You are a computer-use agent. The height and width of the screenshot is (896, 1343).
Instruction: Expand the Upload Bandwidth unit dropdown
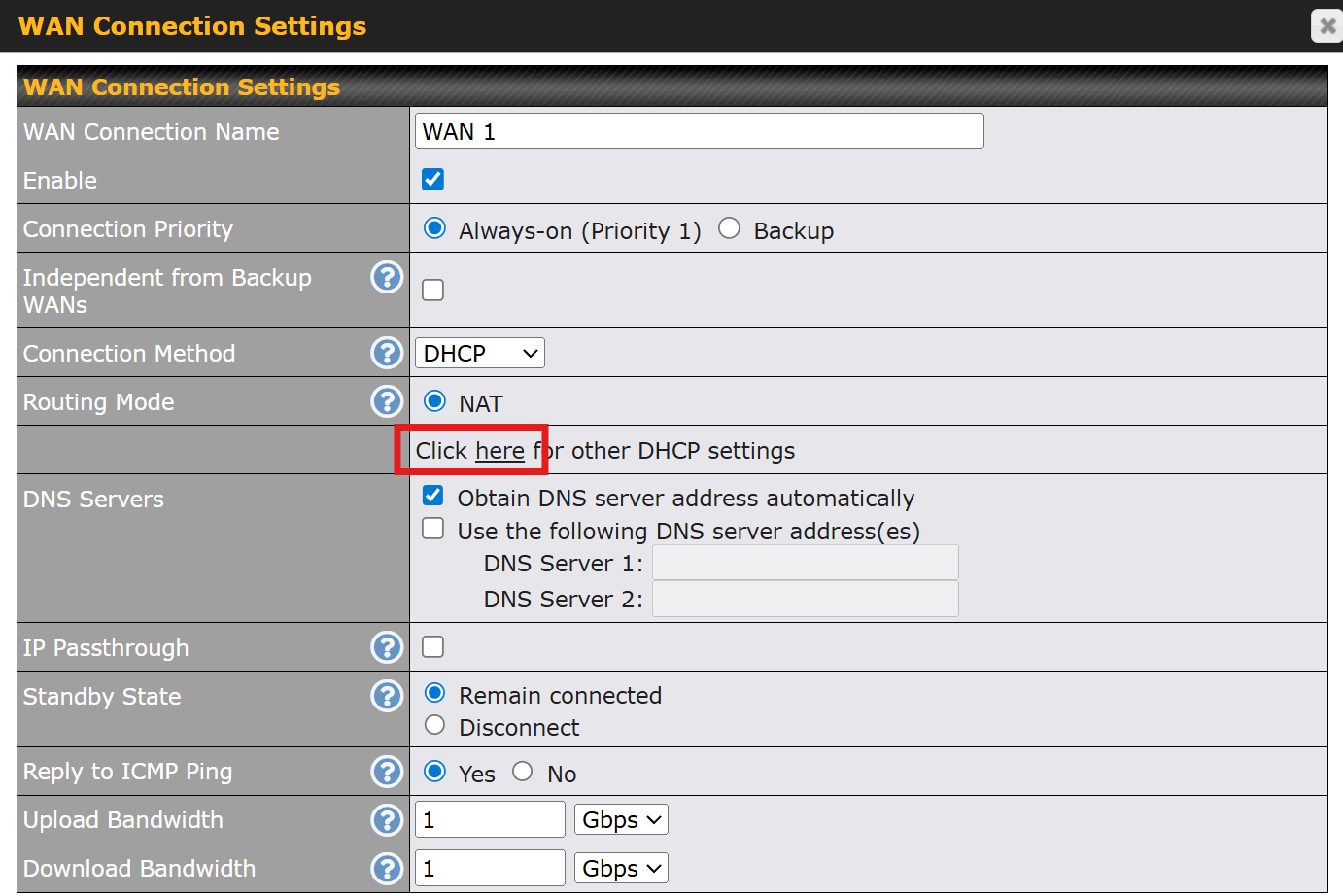coord(621,820)
